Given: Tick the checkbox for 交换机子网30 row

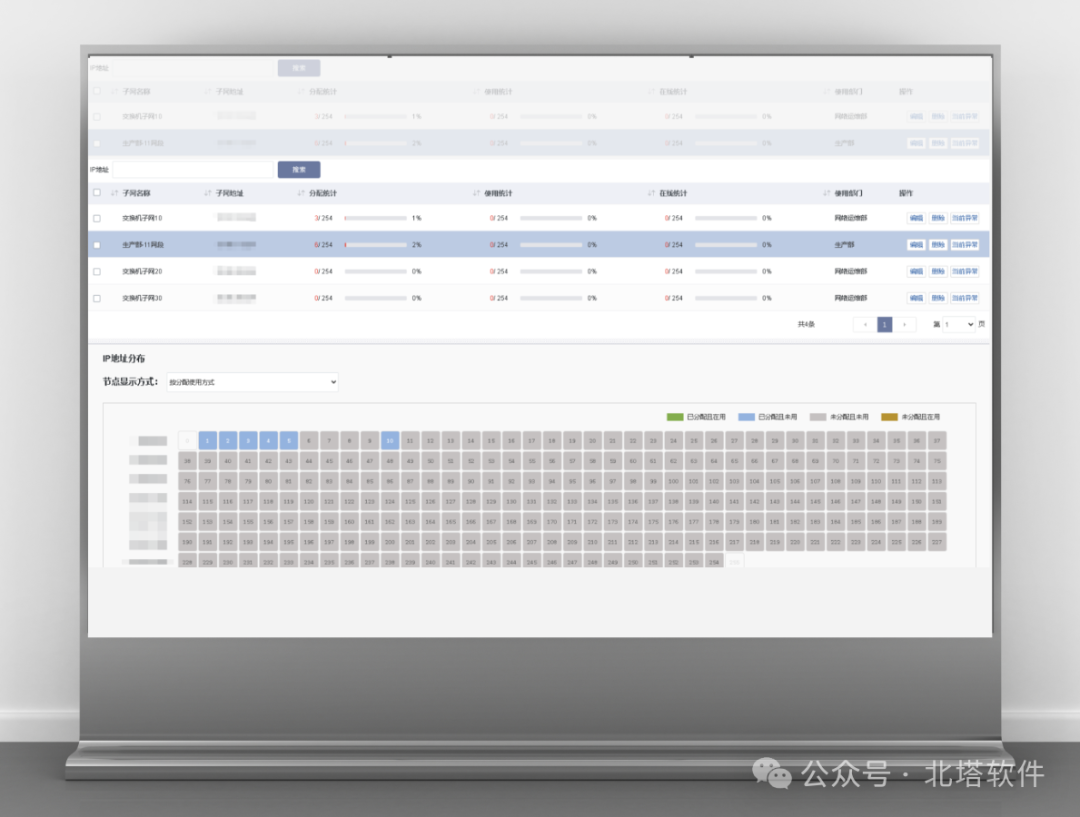Looking at the screenshot, I should coord(96,299).
